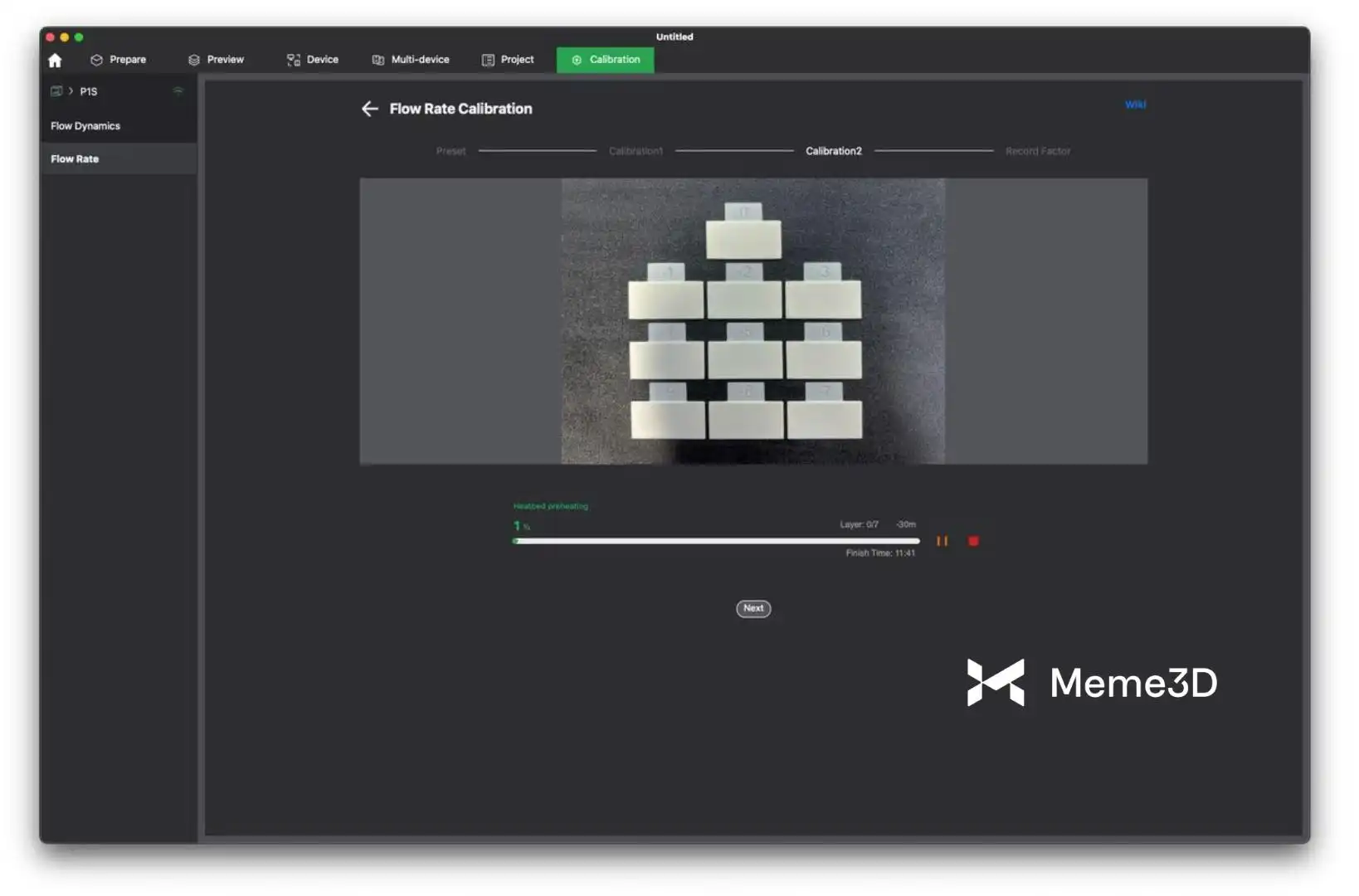This screenshot has width=1359, height=896.
Task: Click the green Wi-Fi signal icon
Action: tap(178, 91)
